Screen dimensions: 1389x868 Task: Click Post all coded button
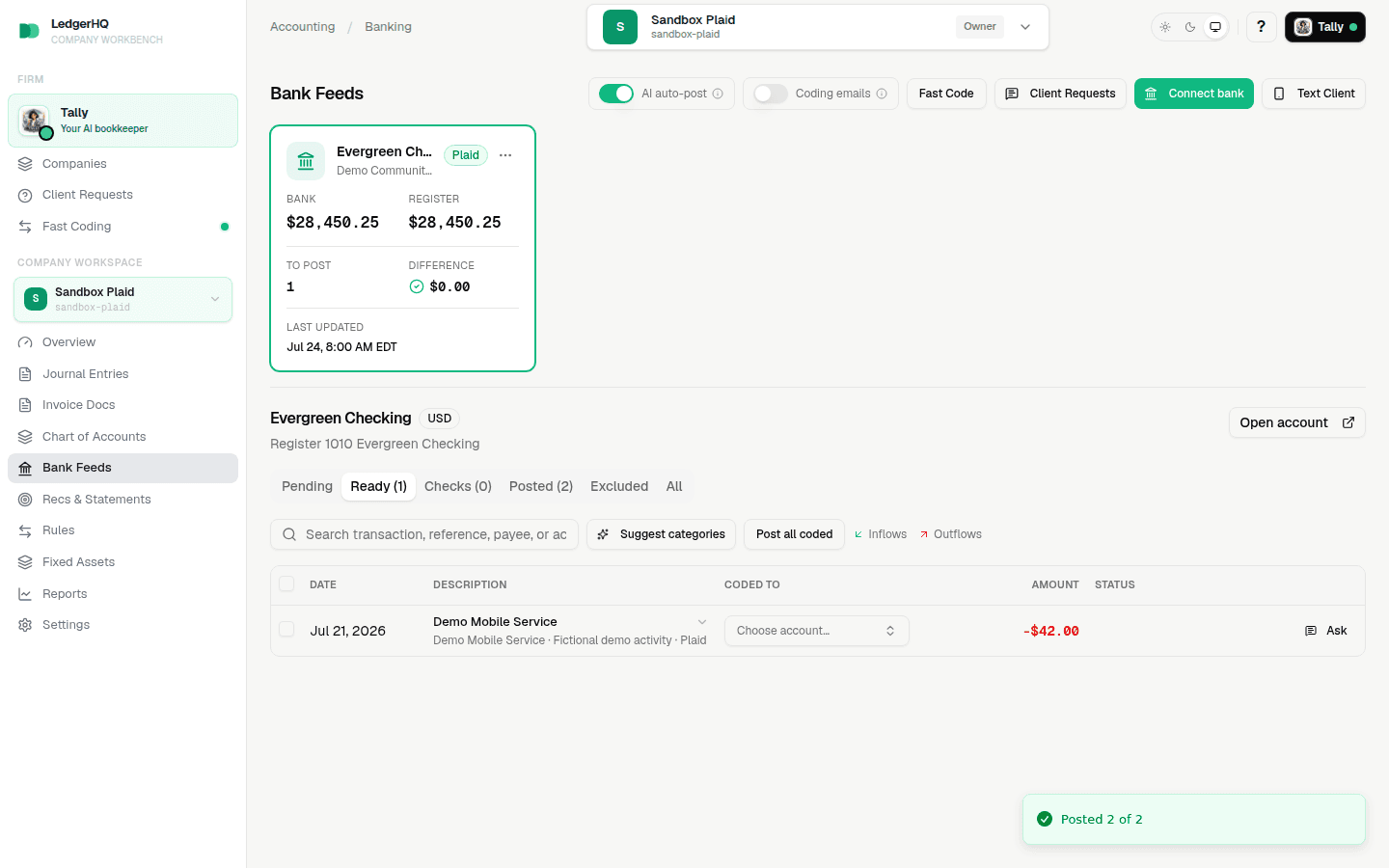point(794,534)
